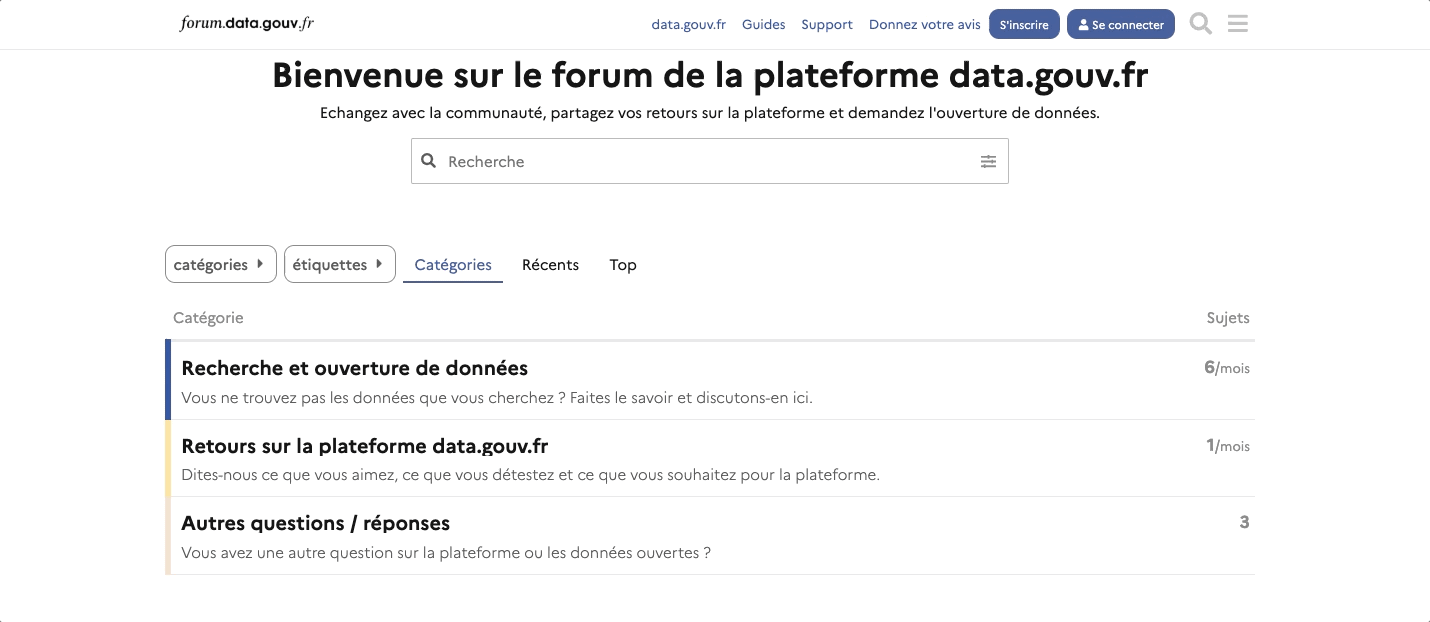Select the Catégories tab
Image resolution: width=1430 pixels, height=622 pixels.
point(452,264)
